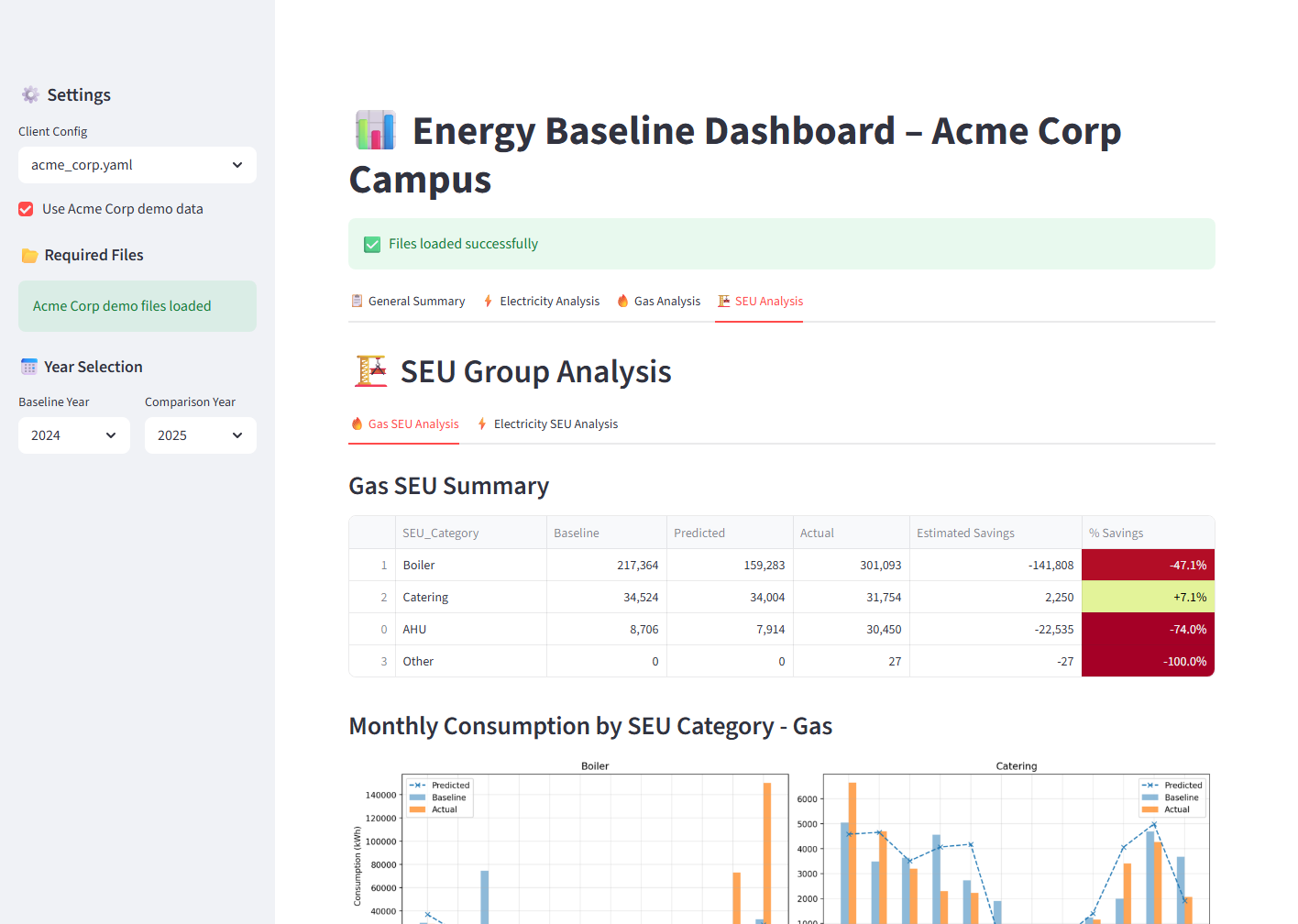The width and height of the screenshot is (1298, 924).
Task: Click the Catering category cell
Action: (x=471, y=597)
